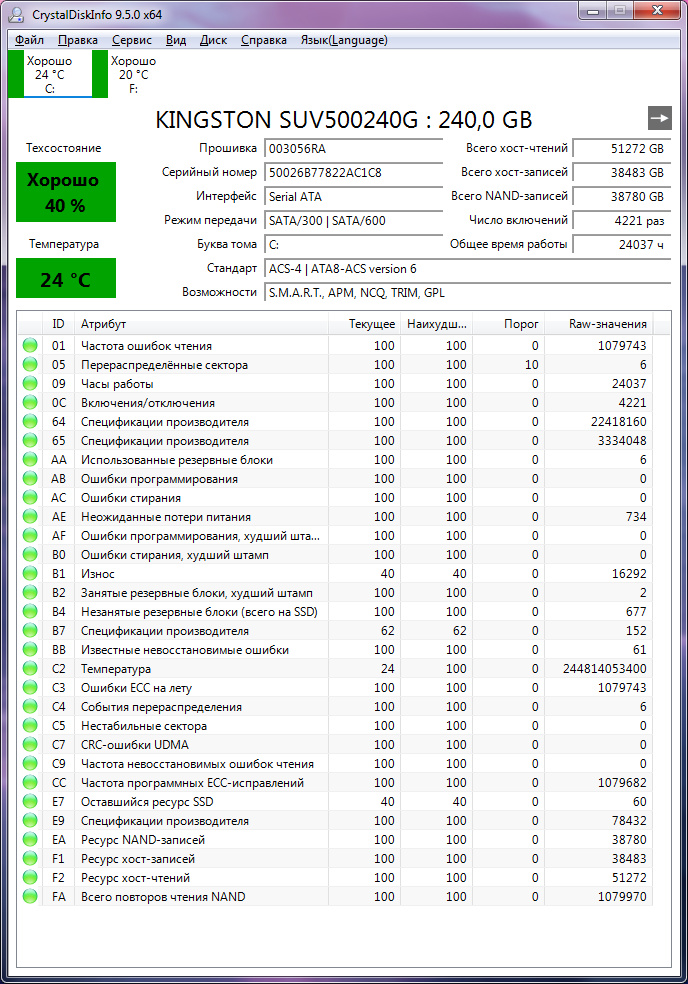Viewport: 688px width, 984px height.
Task: Click status icon for attribute B7
Action: tap(30, 630)
